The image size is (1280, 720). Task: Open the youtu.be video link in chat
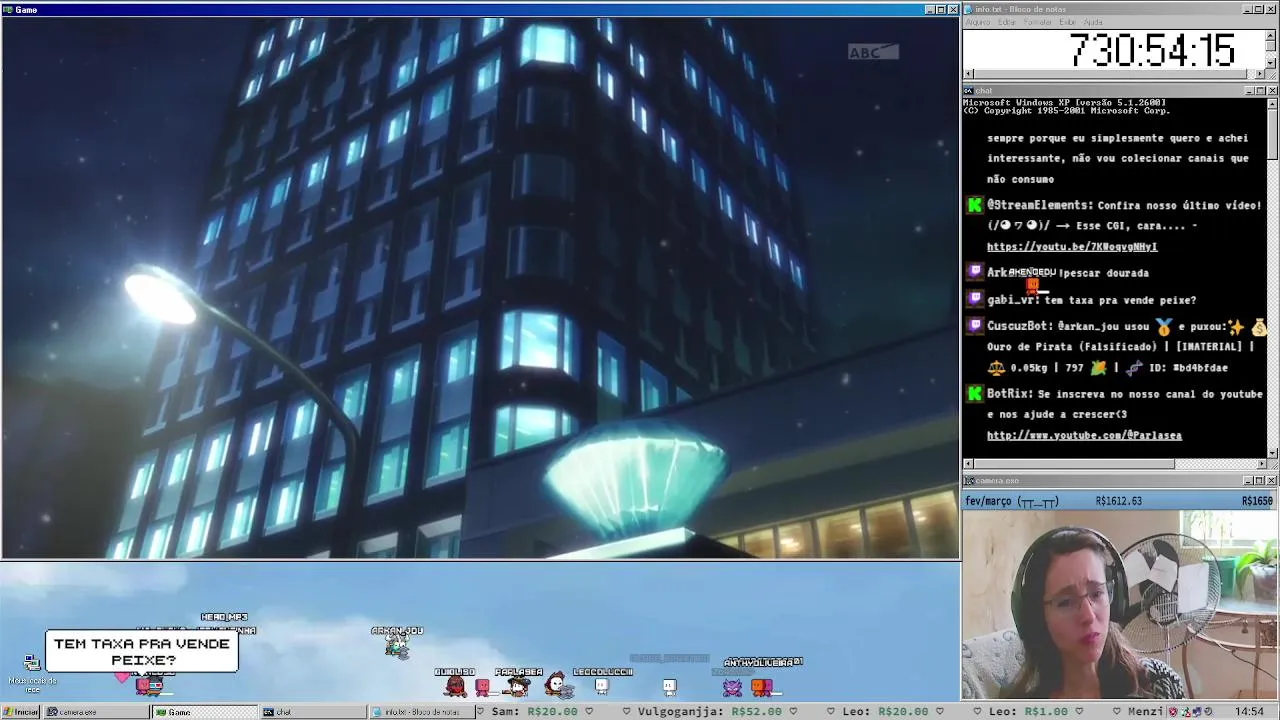(x=1072, y=247)
